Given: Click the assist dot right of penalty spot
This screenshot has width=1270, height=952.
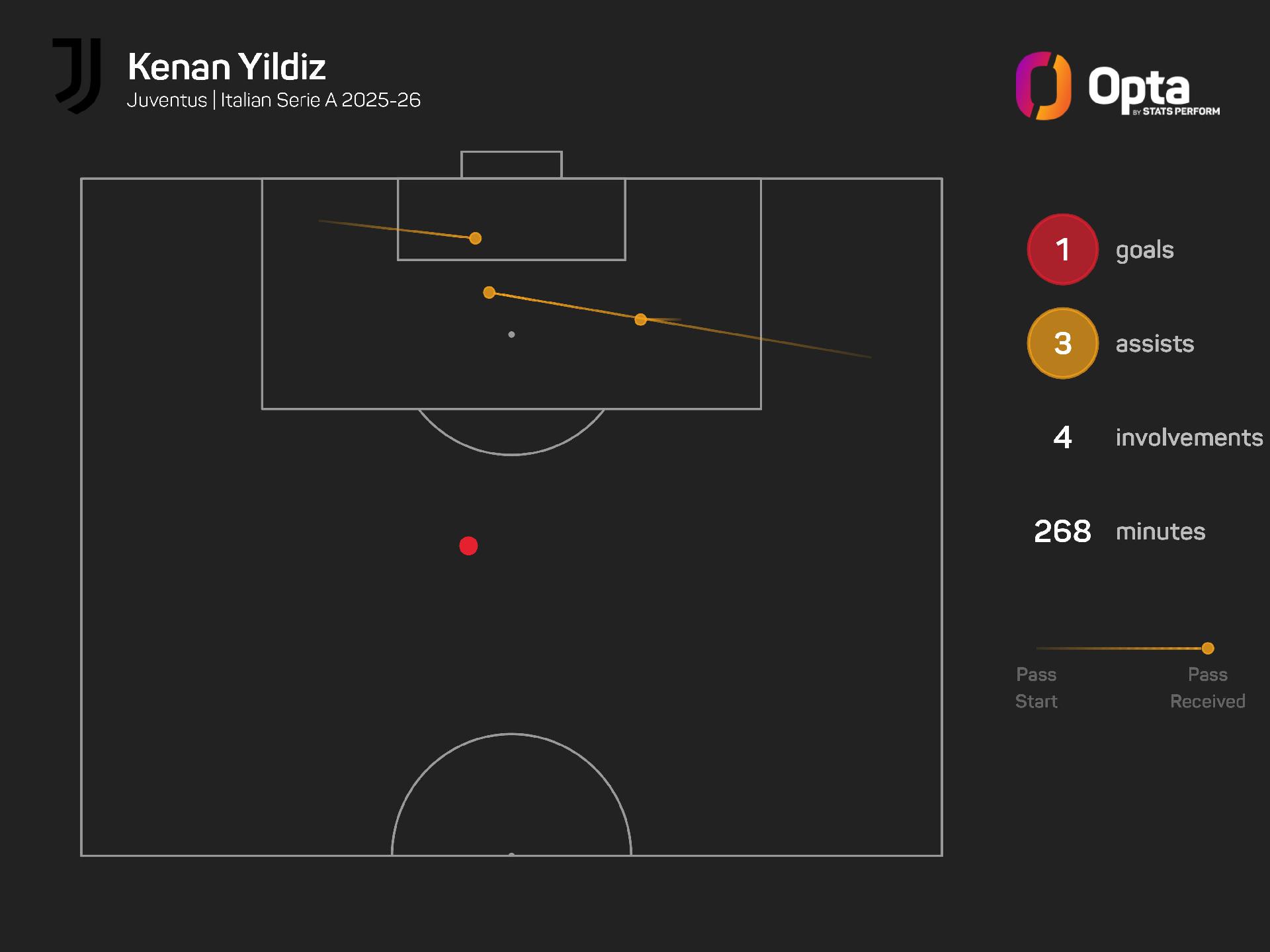Looking at the screenshot, I should (640, 320).
